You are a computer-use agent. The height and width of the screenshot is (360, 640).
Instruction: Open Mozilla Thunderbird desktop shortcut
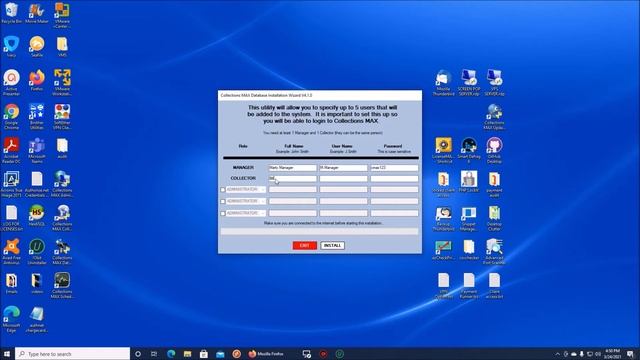(443, 82)
